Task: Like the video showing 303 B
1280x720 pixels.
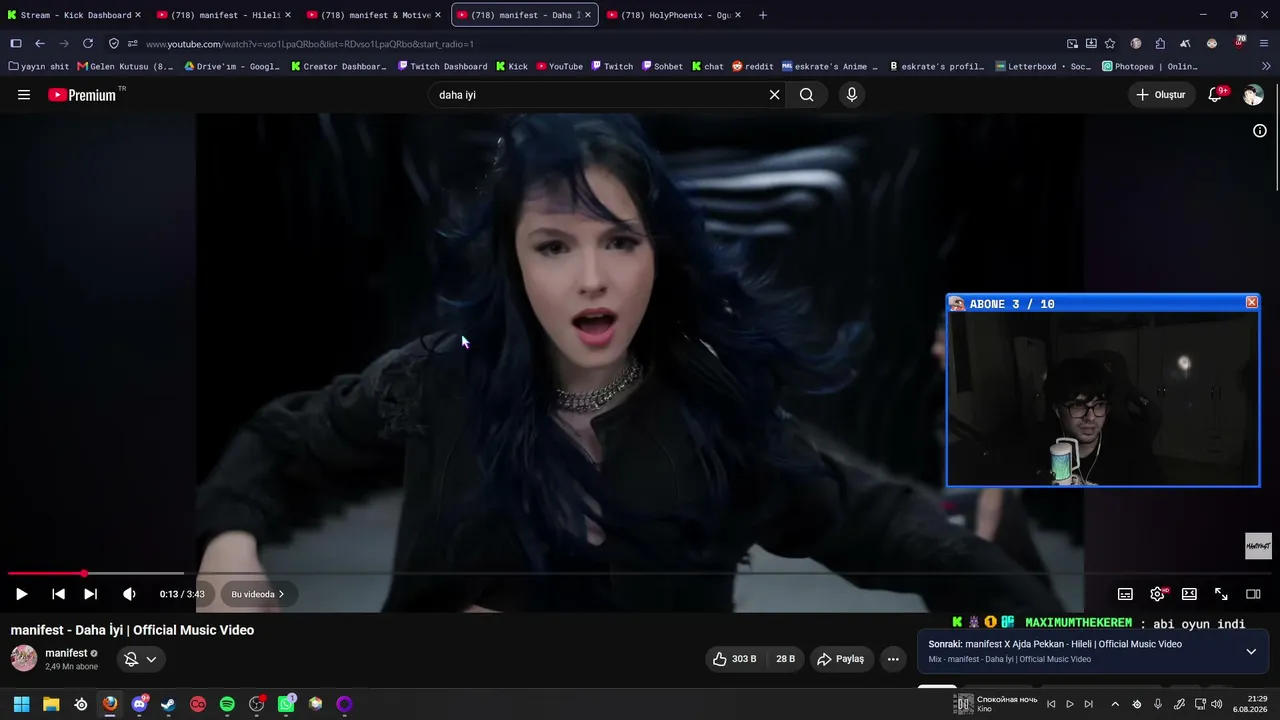Action: [734, 659]
